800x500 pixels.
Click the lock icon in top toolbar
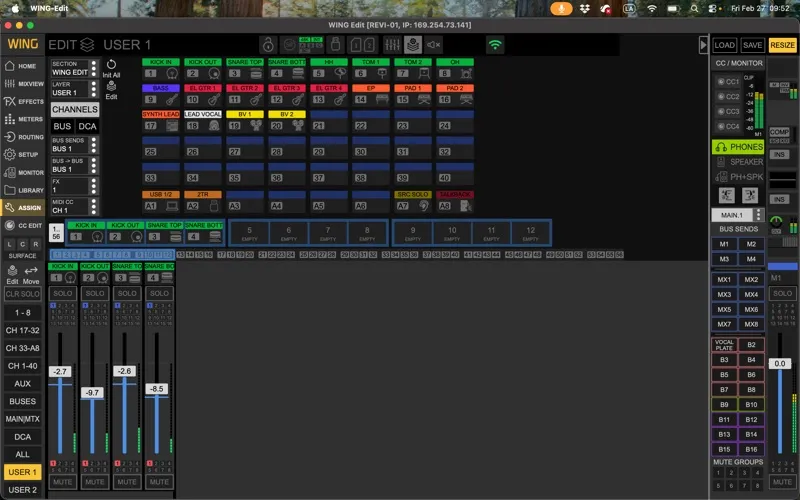click(268, 45)
